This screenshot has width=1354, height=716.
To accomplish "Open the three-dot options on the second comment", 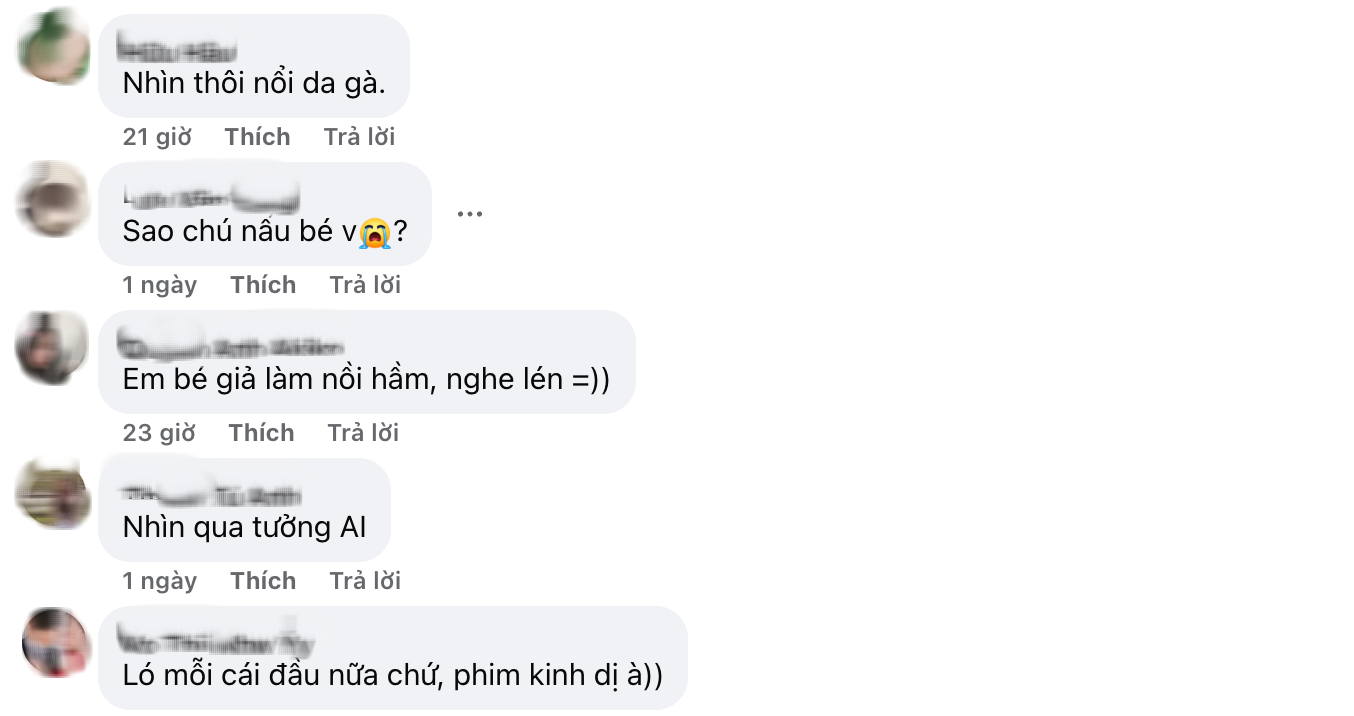I will point(470,211).
